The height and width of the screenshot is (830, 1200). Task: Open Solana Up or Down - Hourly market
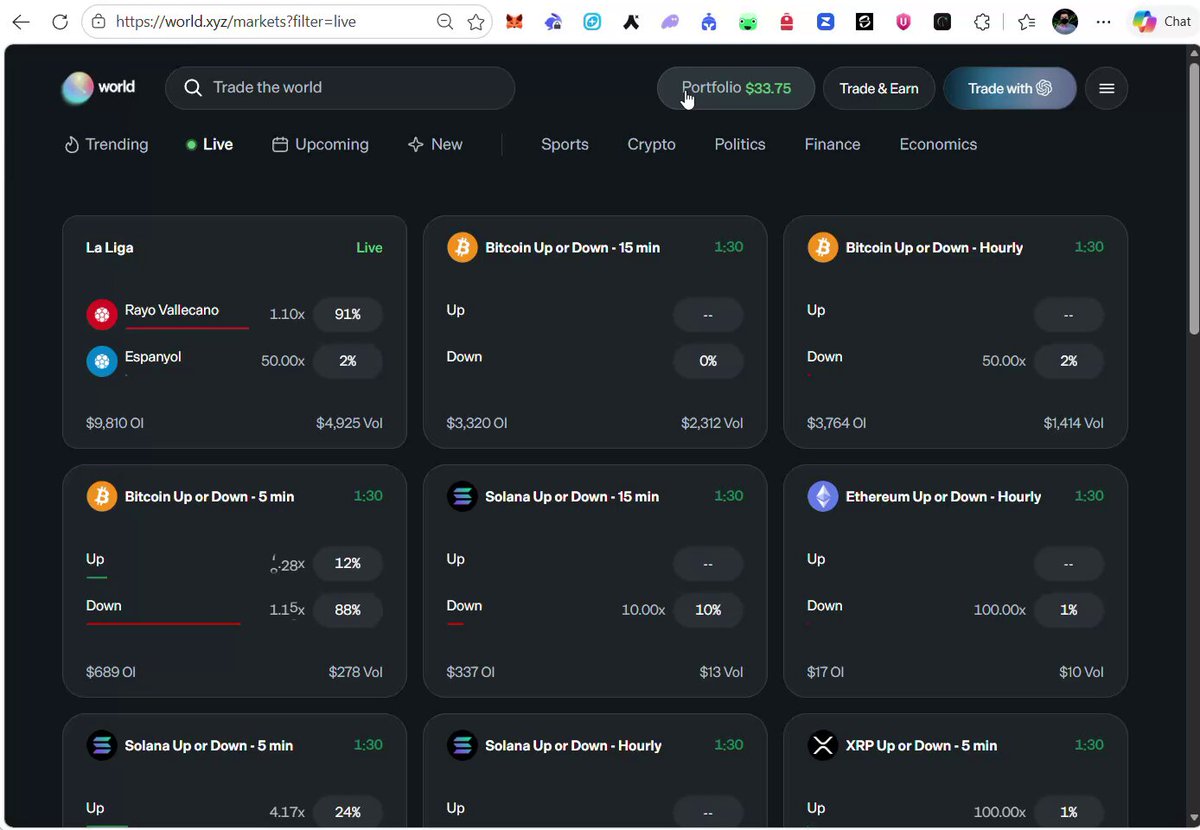click(x=573, y=745)
